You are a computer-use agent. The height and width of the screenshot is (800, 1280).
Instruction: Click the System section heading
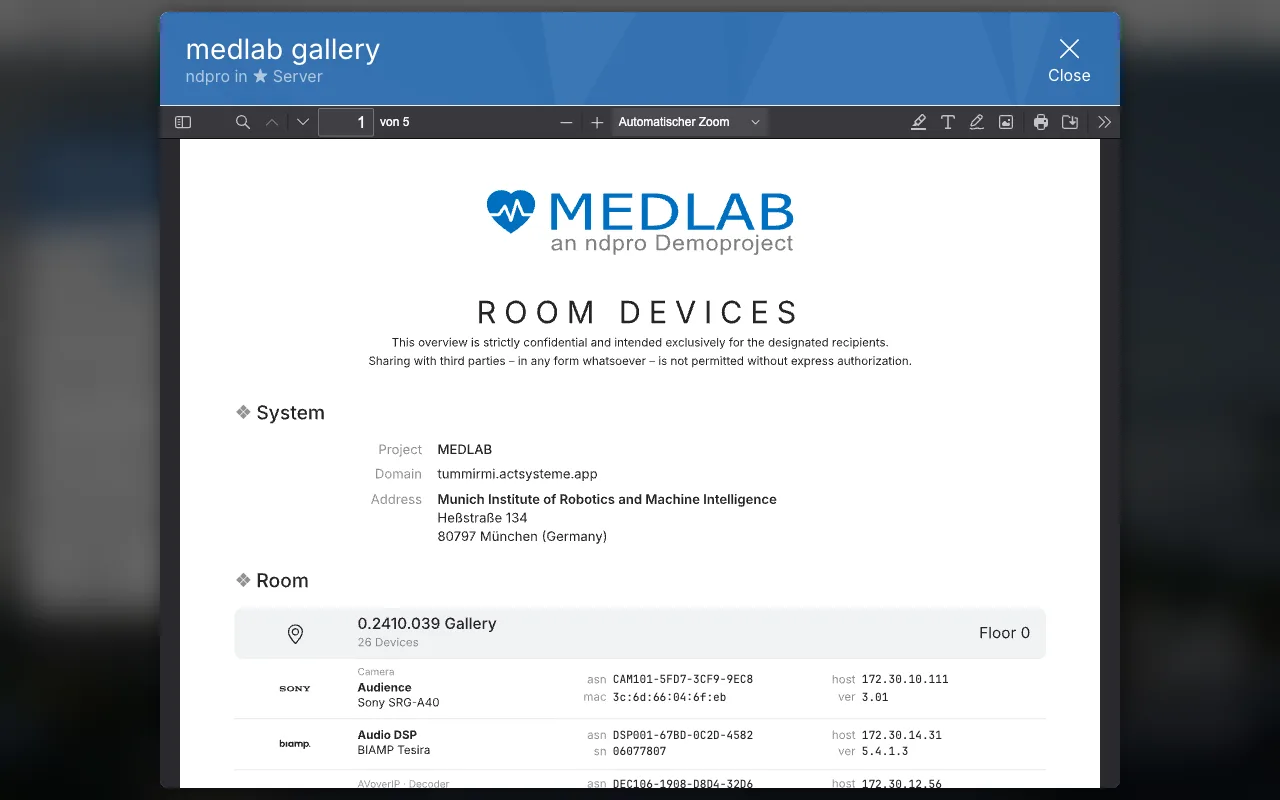[290, 413]
